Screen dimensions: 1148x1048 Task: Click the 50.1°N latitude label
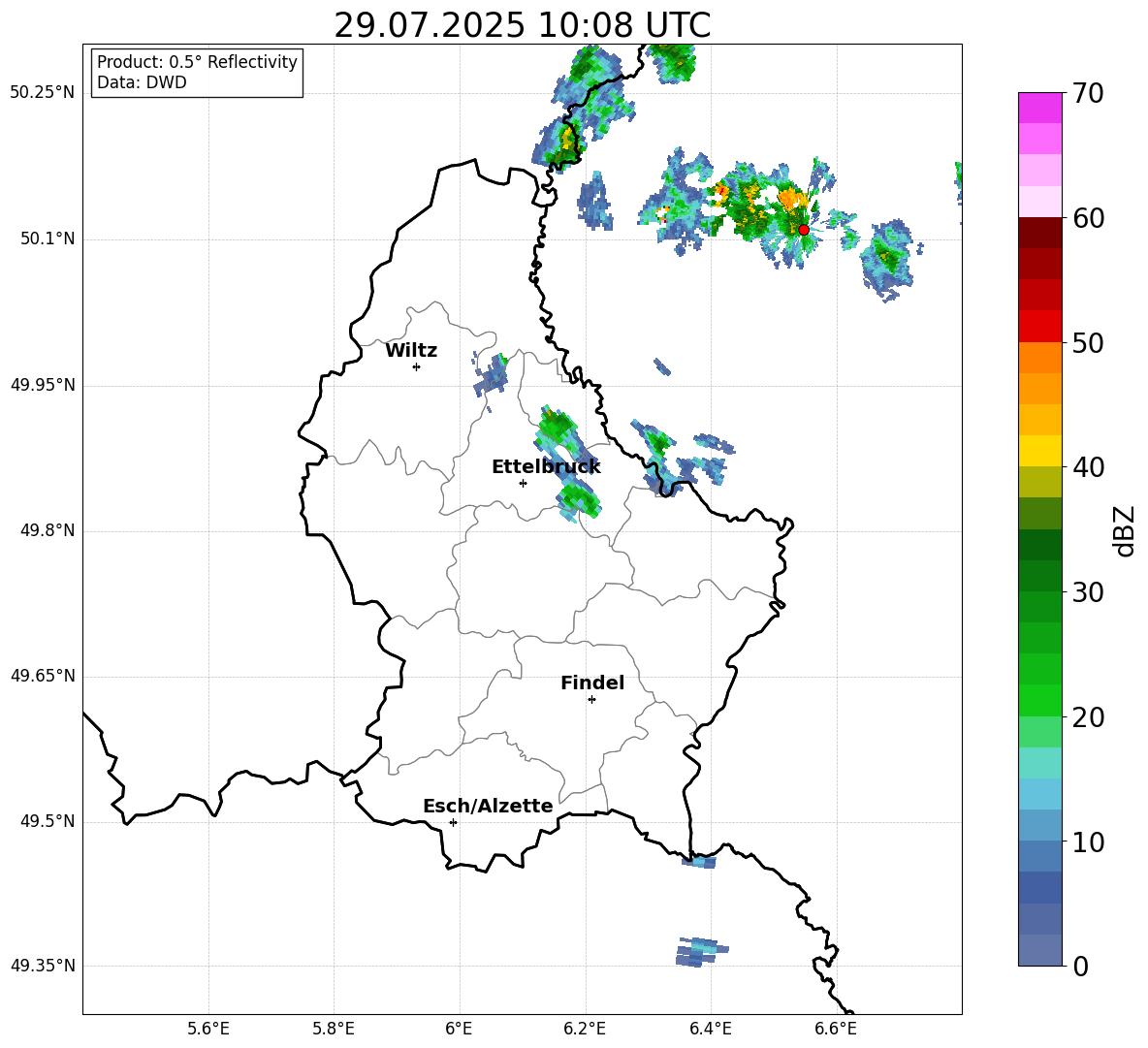point(47,239)
